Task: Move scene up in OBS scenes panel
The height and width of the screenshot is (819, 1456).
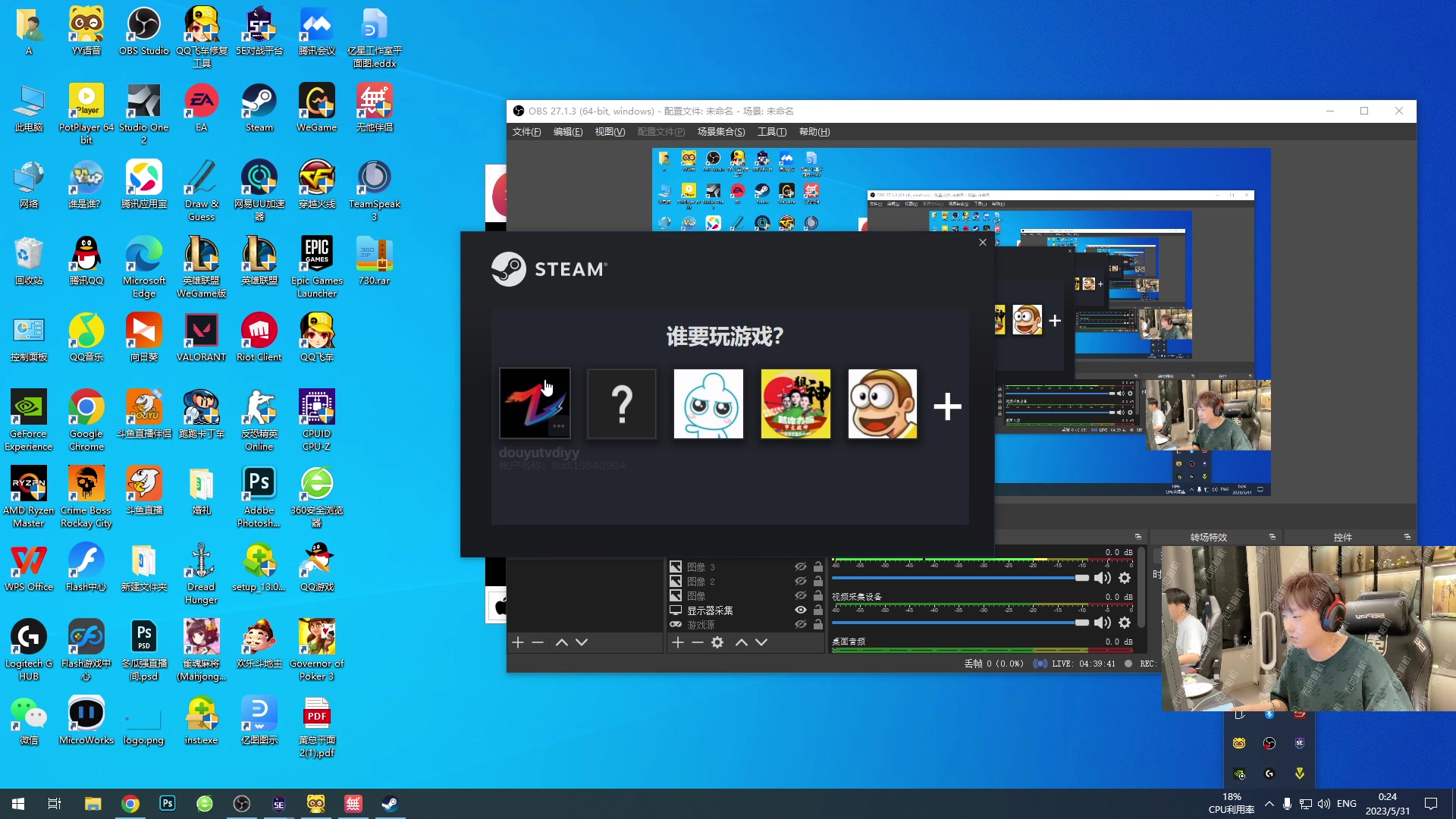Action: [562, 642]
